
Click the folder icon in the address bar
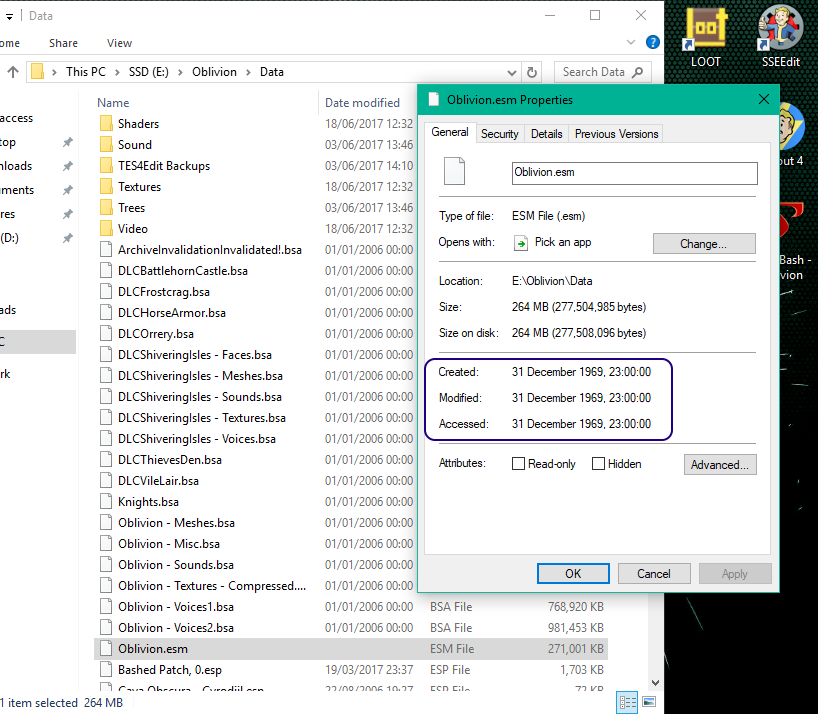pos(37,71)
